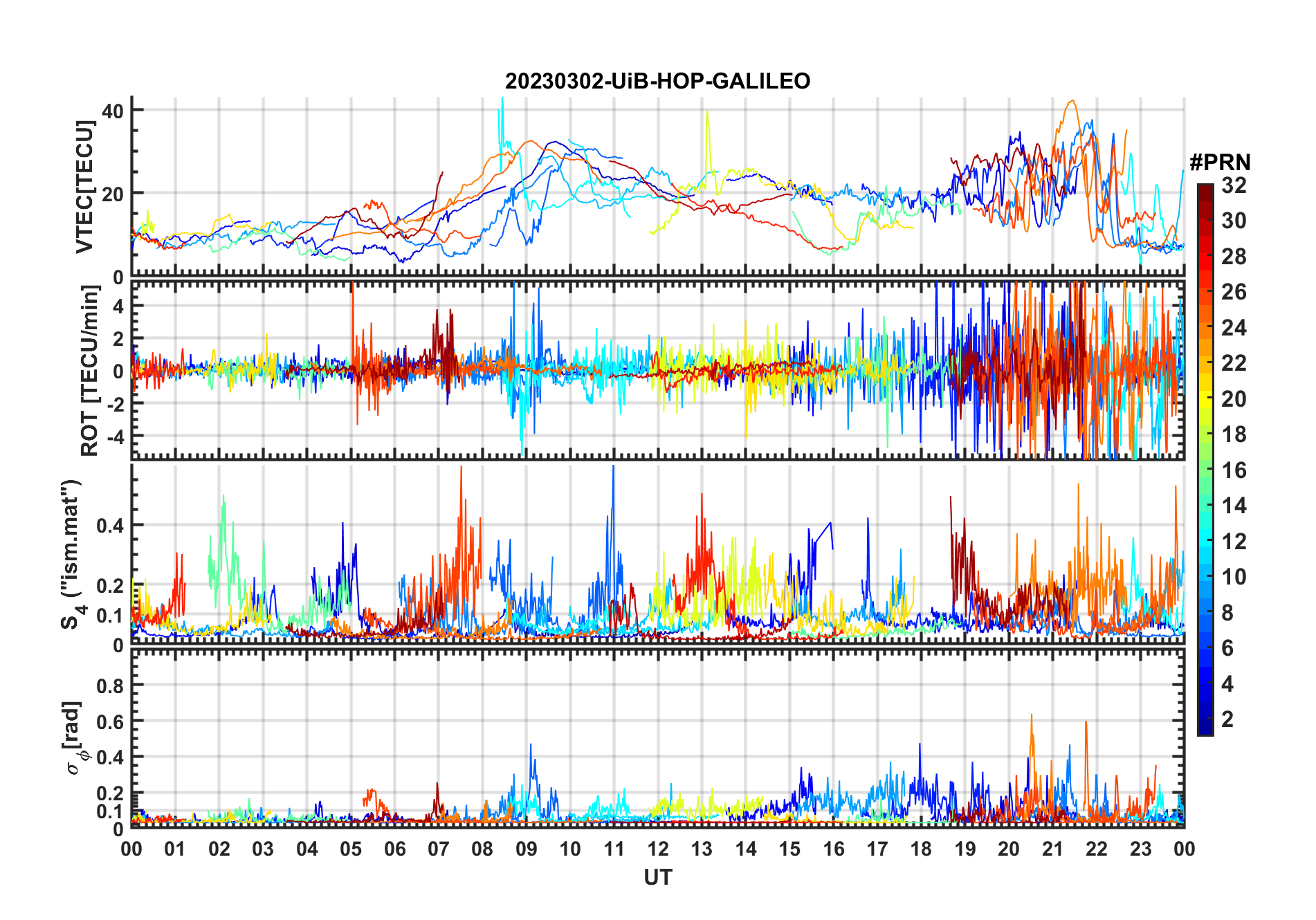Click S4 axis tick label 0.4
The width and height of the screenshot is (1316, 920).
click(x=110, y=526)
